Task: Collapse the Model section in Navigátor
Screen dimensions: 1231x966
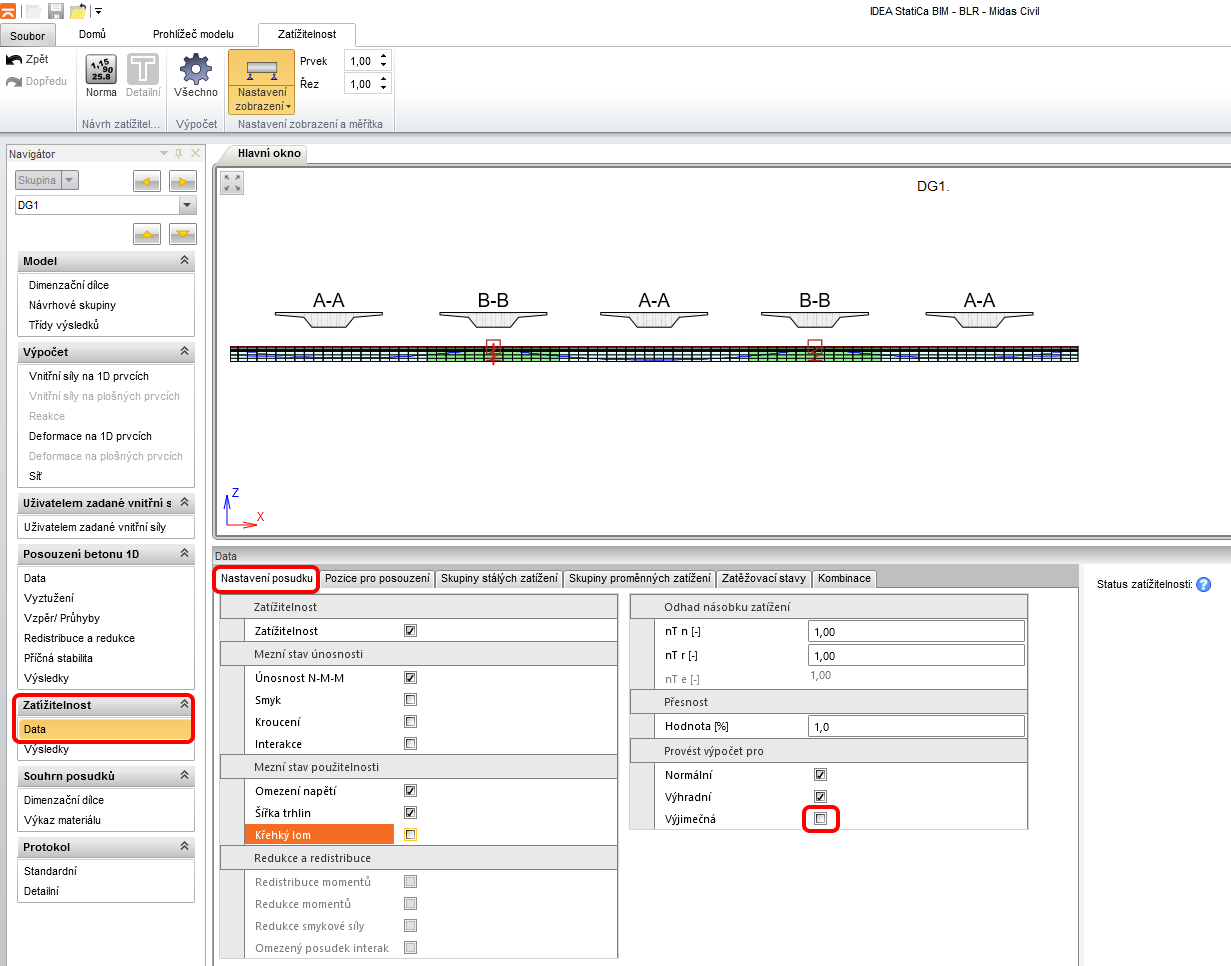Action: (184, 260)
